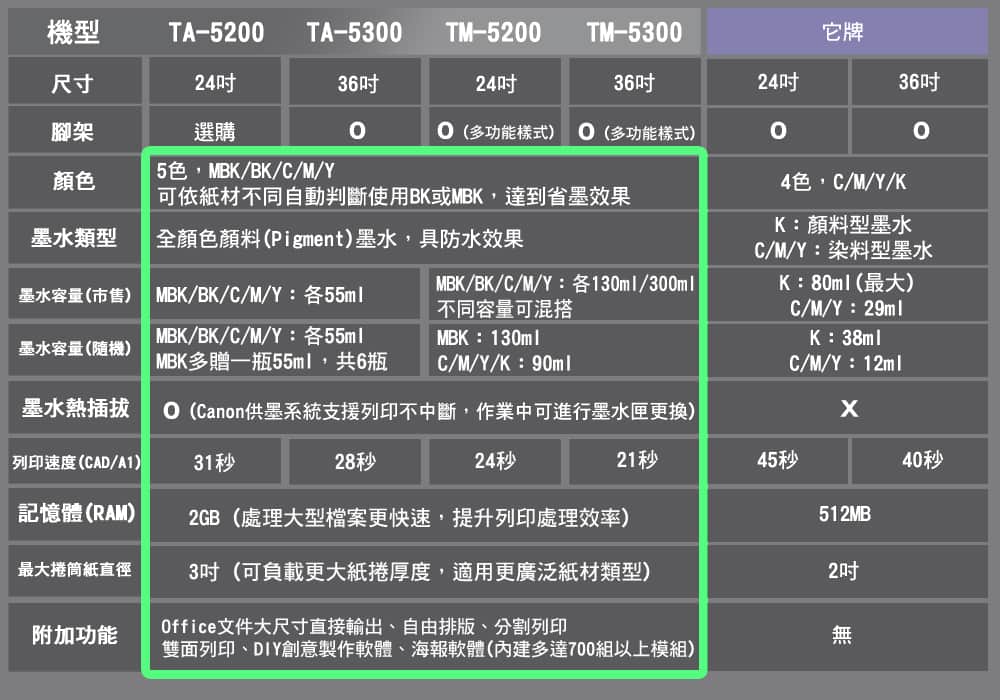The width and height of the screenshot is (1000, 700).
Task: Click the 3吋 roll diameter cell
Action: 423,572
